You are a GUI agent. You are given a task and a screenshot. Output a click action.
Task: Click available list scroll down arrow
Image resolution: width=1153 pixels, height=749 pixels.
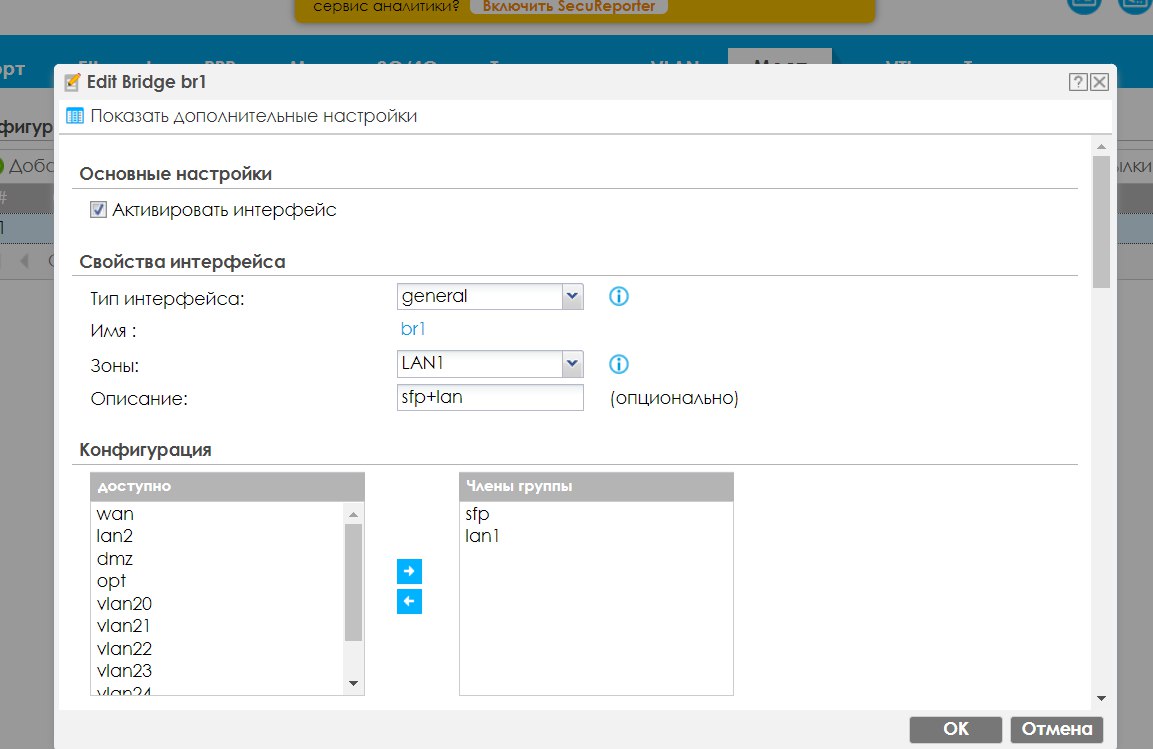coord(354,684)
